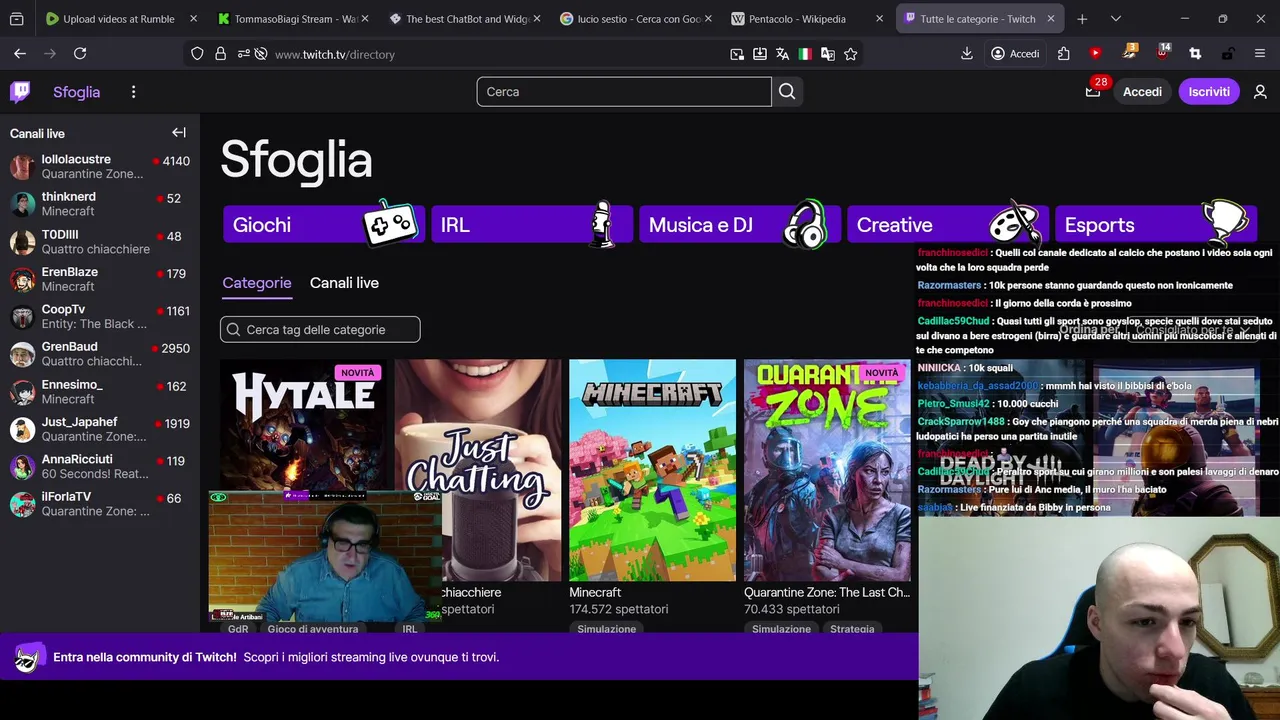Switch to lucio sestio Google search tab
The height and width of the screenshot is (720, 1280).
click(638, 19)
